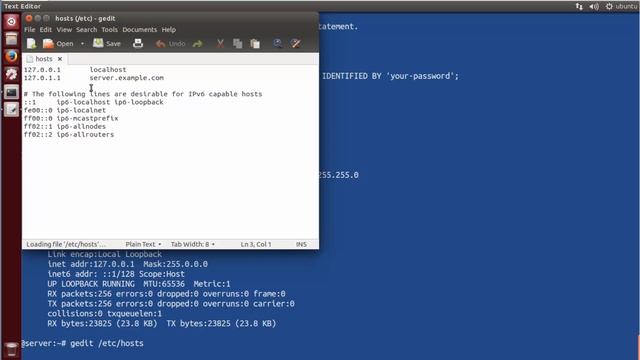Click empty editing area of hosts document
The image size is (640, 360).
pos(170,188)
